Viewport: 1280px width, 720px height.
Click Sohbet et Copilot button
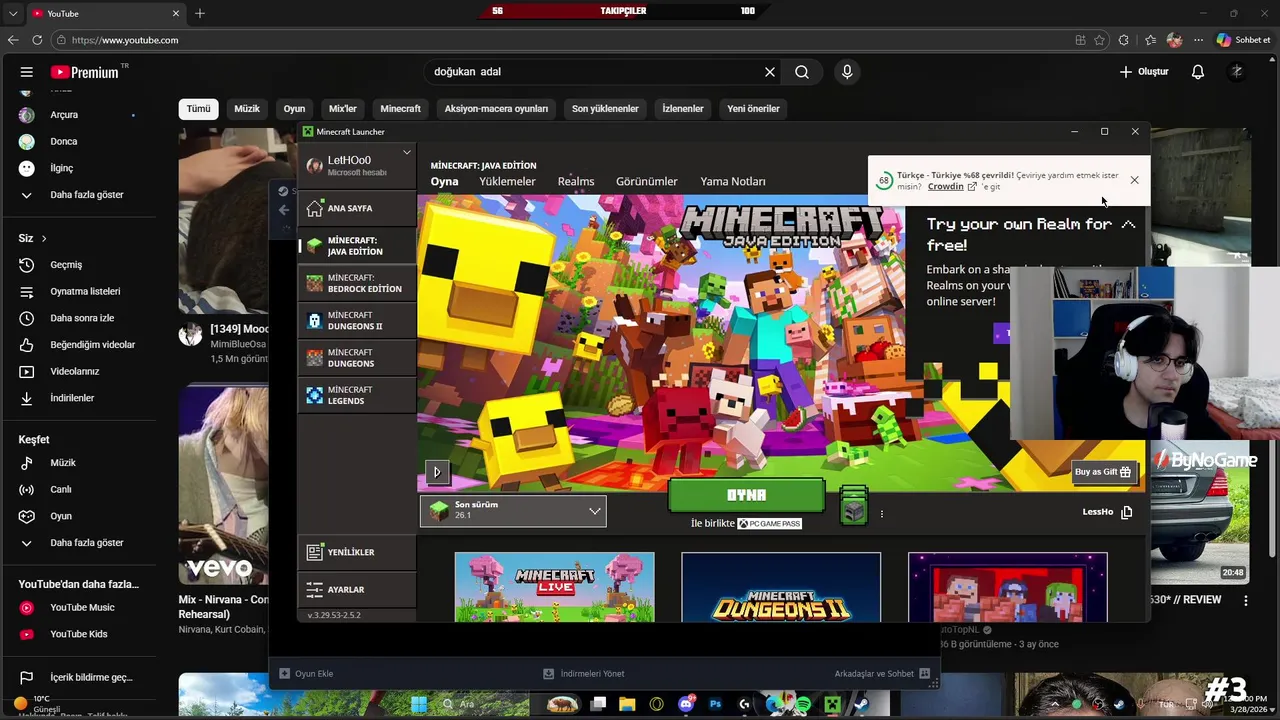[1244, 40]
